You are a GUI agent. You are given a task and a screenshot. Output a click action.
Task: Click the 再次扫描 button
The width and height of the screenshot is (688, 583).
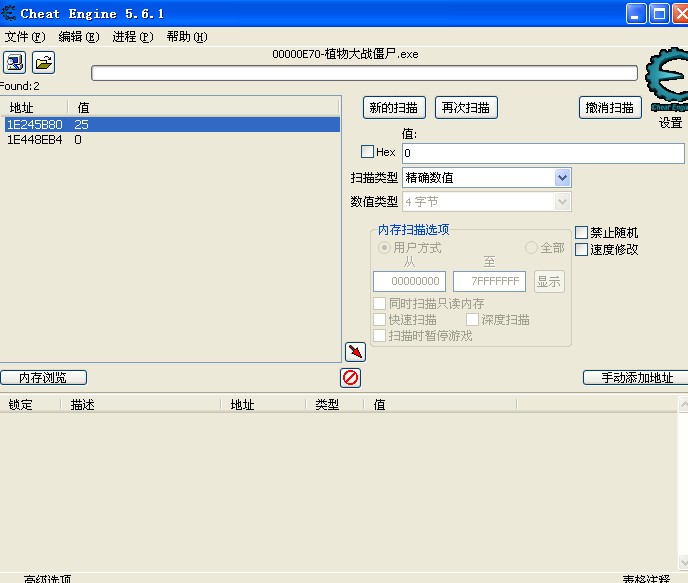(466, 107)
